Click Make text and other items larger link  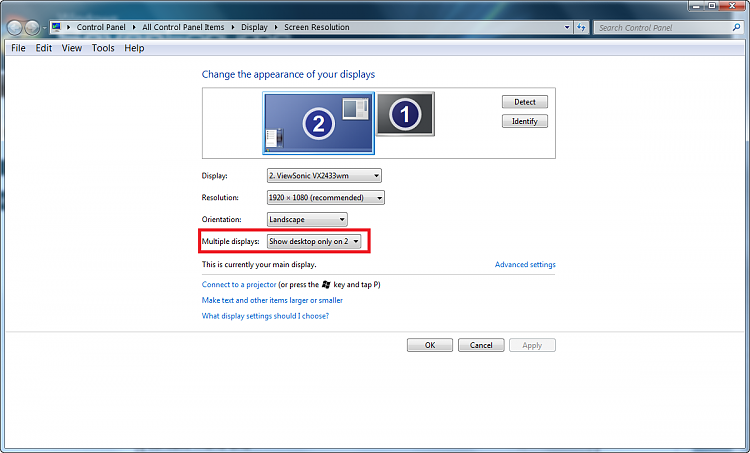(x=272, y=300)
